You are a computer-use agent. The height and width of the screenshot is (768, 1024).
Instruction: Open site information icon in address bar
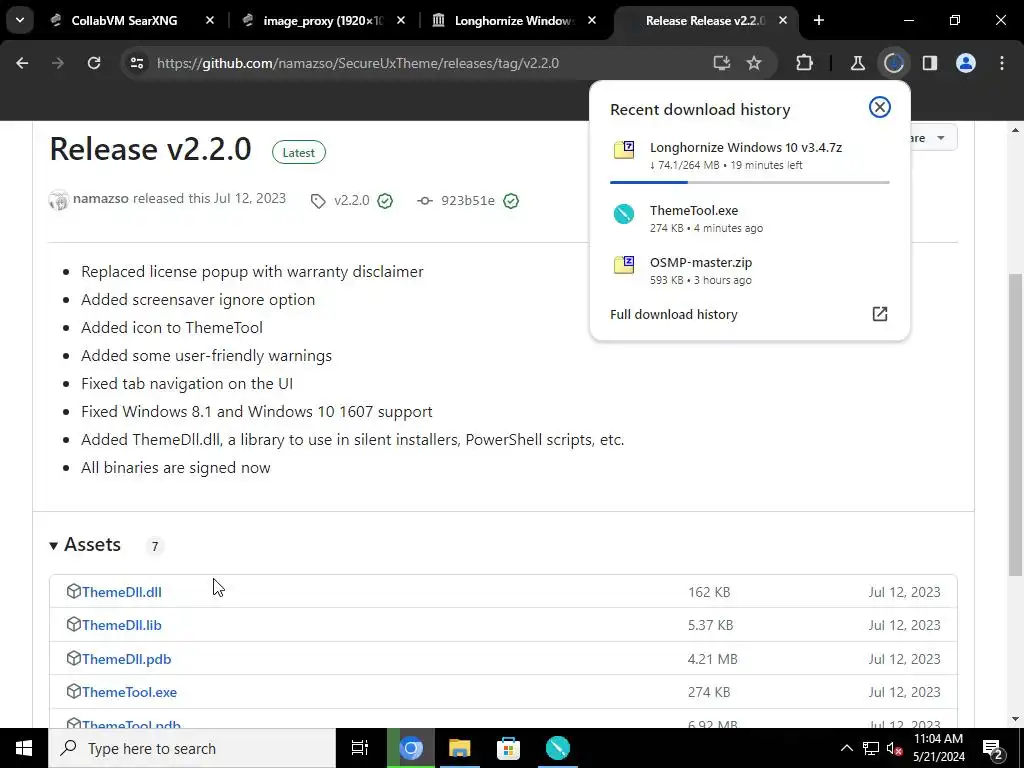tap(137, 63)
